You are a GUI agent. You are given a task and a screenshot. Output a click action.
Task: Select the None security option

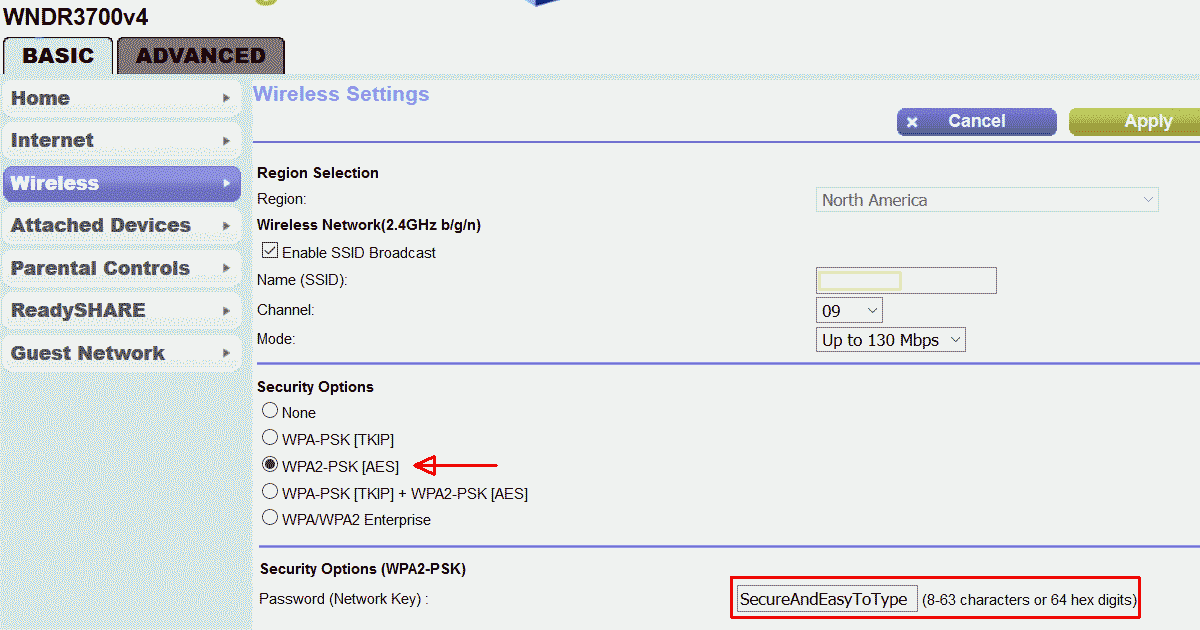pyautogui.click(x=270, y=411)
